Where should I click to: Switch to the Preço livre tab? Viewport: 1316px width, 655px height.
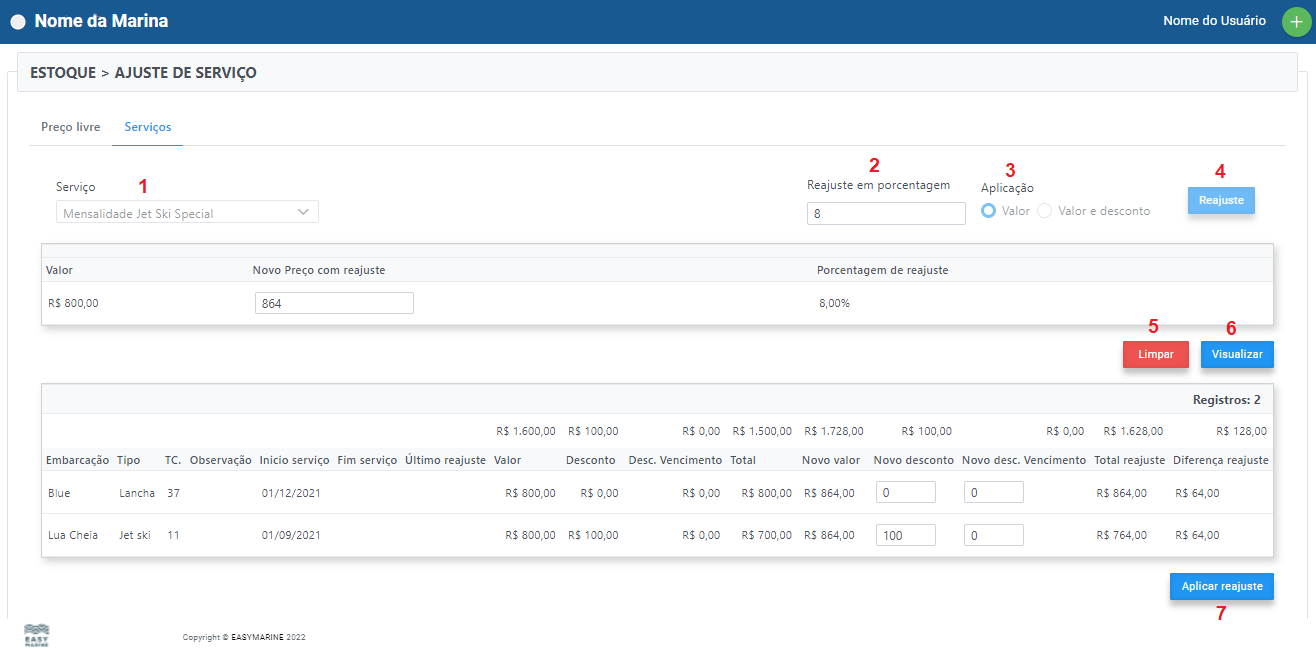tap(70, 127)
